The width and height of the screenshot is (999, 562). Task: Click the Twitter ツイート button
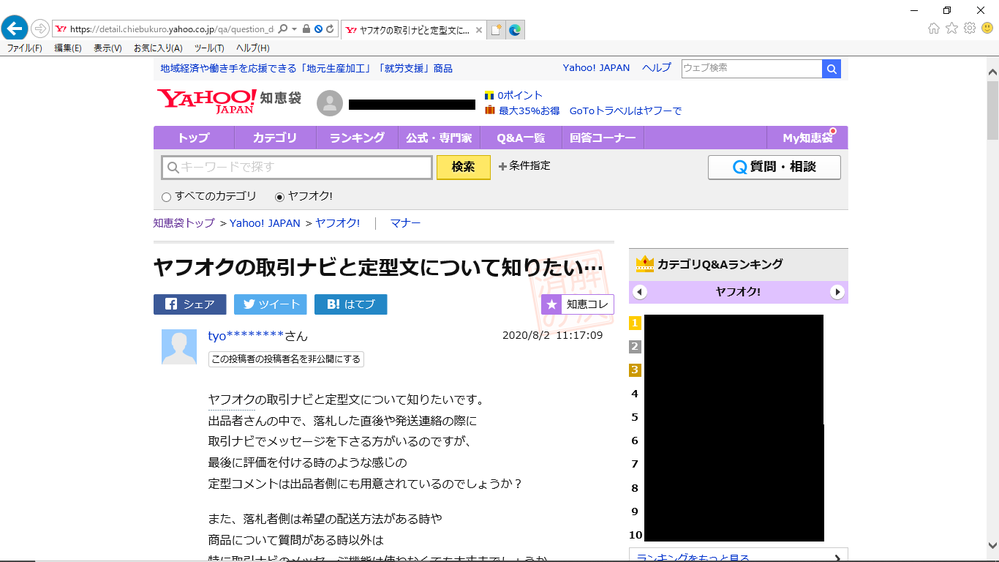coord(270,304)
